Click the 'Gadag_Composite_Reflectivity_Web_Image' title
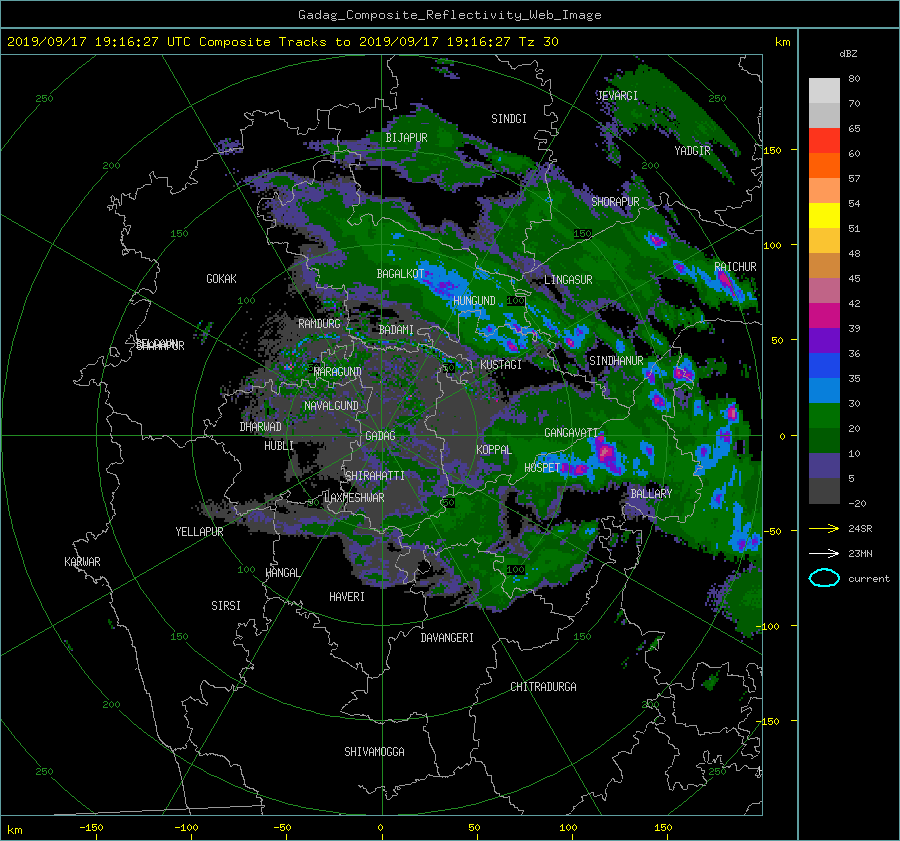The image size is (900, 841). 449,15
